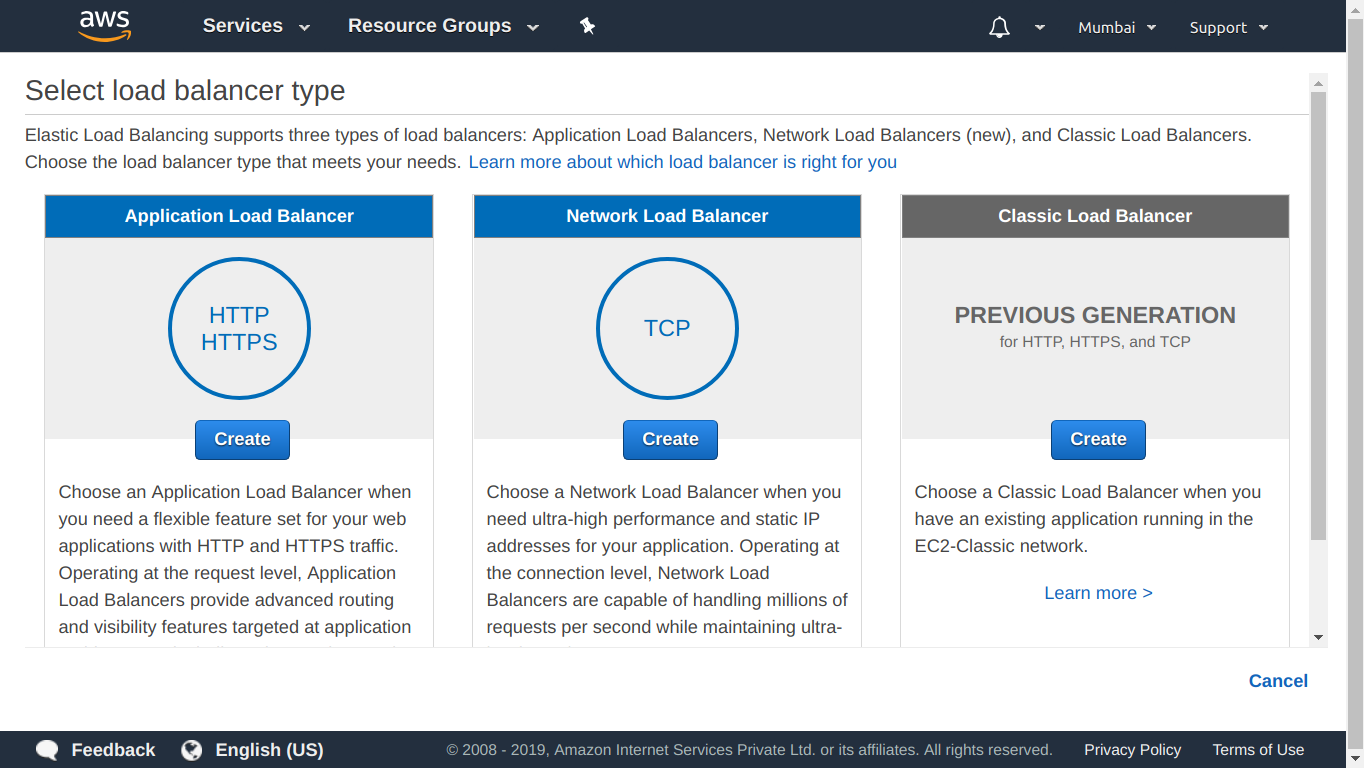
Task: Click the HTTP HTTPS circle icon
Action: [239, 328]
